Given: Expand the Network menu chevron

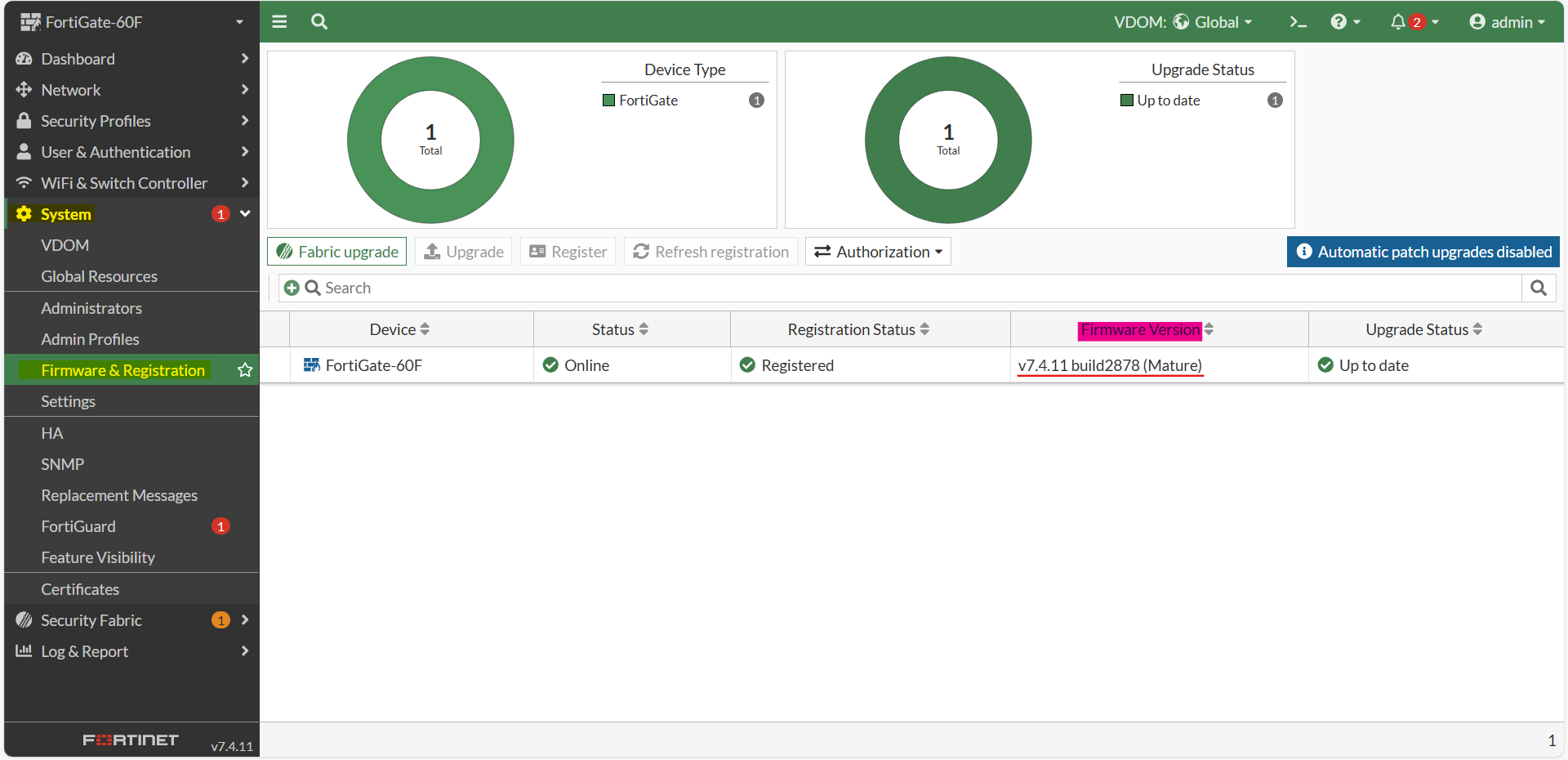Looking at the screenshot, I should (x=245, y=90).
